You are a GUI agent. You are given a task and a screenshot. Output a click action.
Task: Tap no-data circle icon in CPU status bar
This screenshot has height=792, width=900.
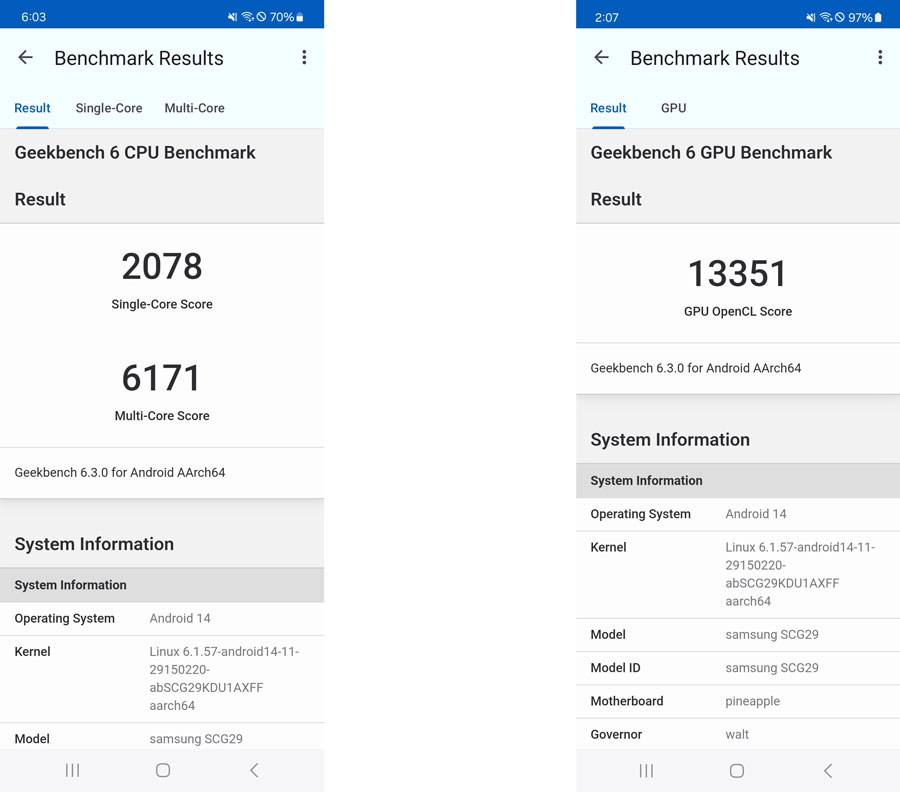point(261,17)
